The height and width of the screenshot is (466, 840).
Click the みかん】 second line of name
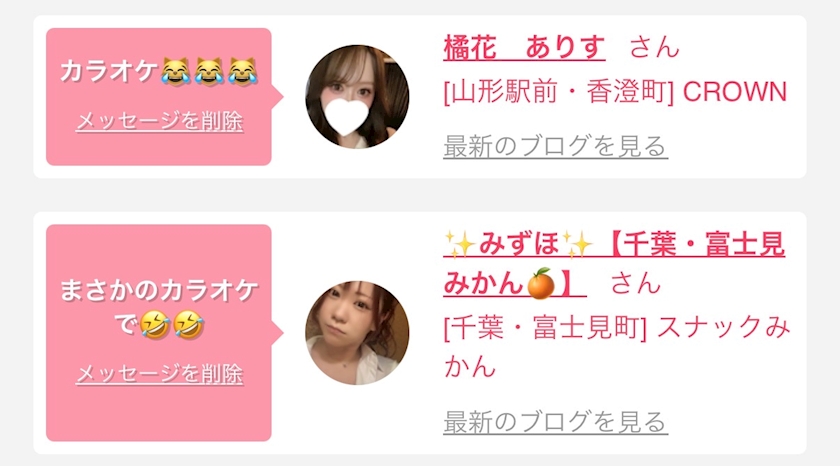click(x=515, y=283)
